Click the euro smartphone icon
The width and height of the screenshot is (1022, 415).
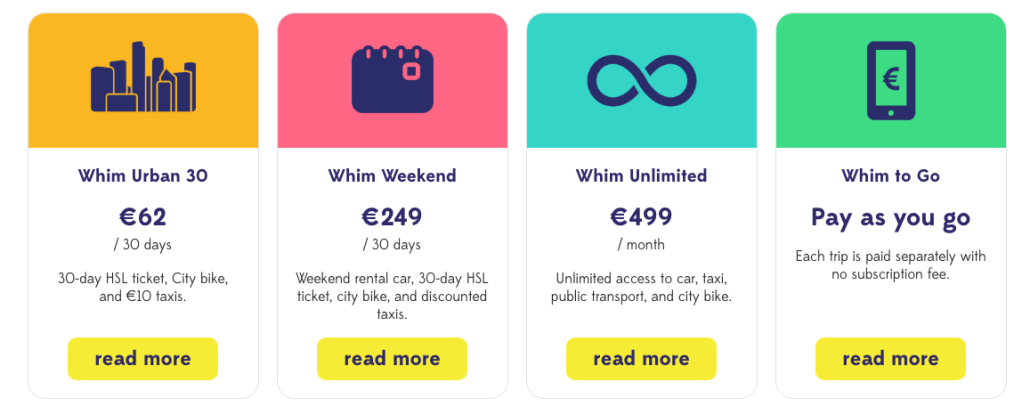(890, 79)
